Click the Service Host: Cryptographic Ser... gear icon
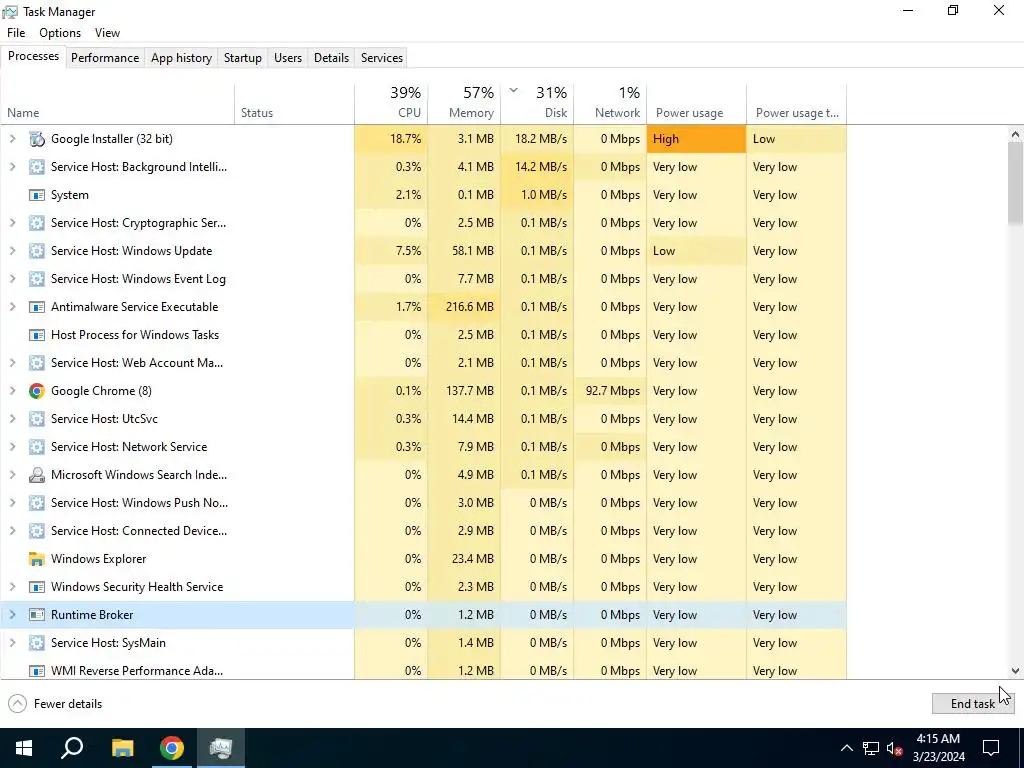This screenshot has width=1024, height=768. (37, 223)
